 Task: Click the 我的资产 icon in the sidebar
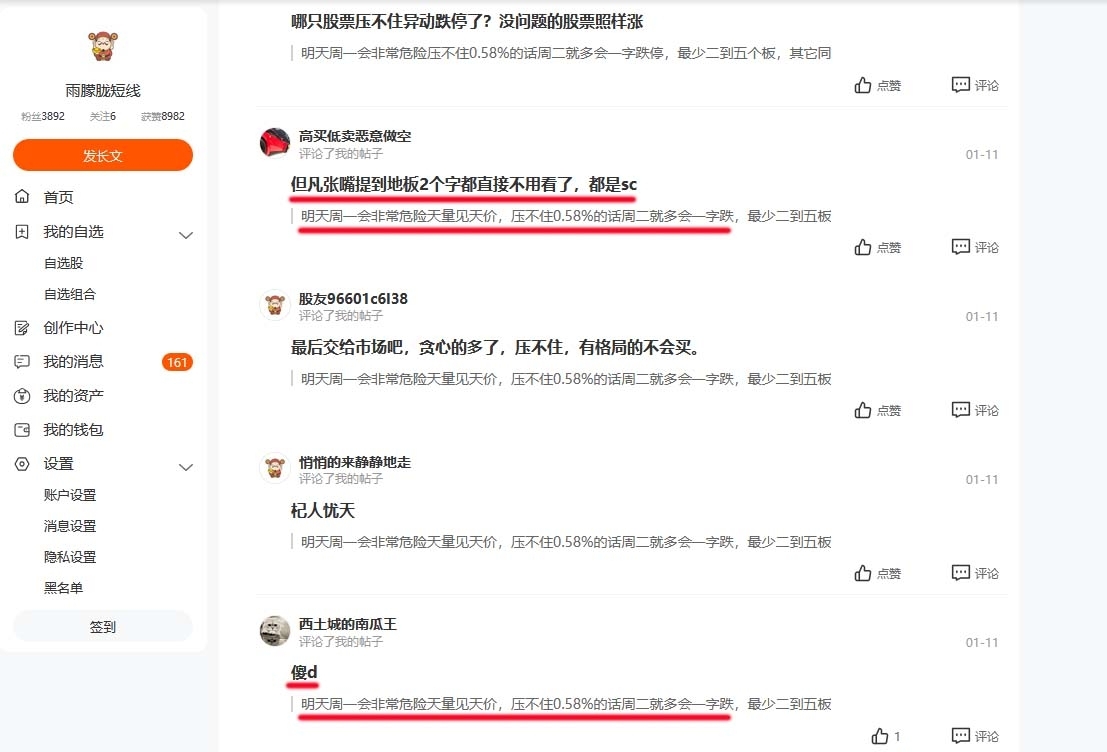[x=22, y=395]
